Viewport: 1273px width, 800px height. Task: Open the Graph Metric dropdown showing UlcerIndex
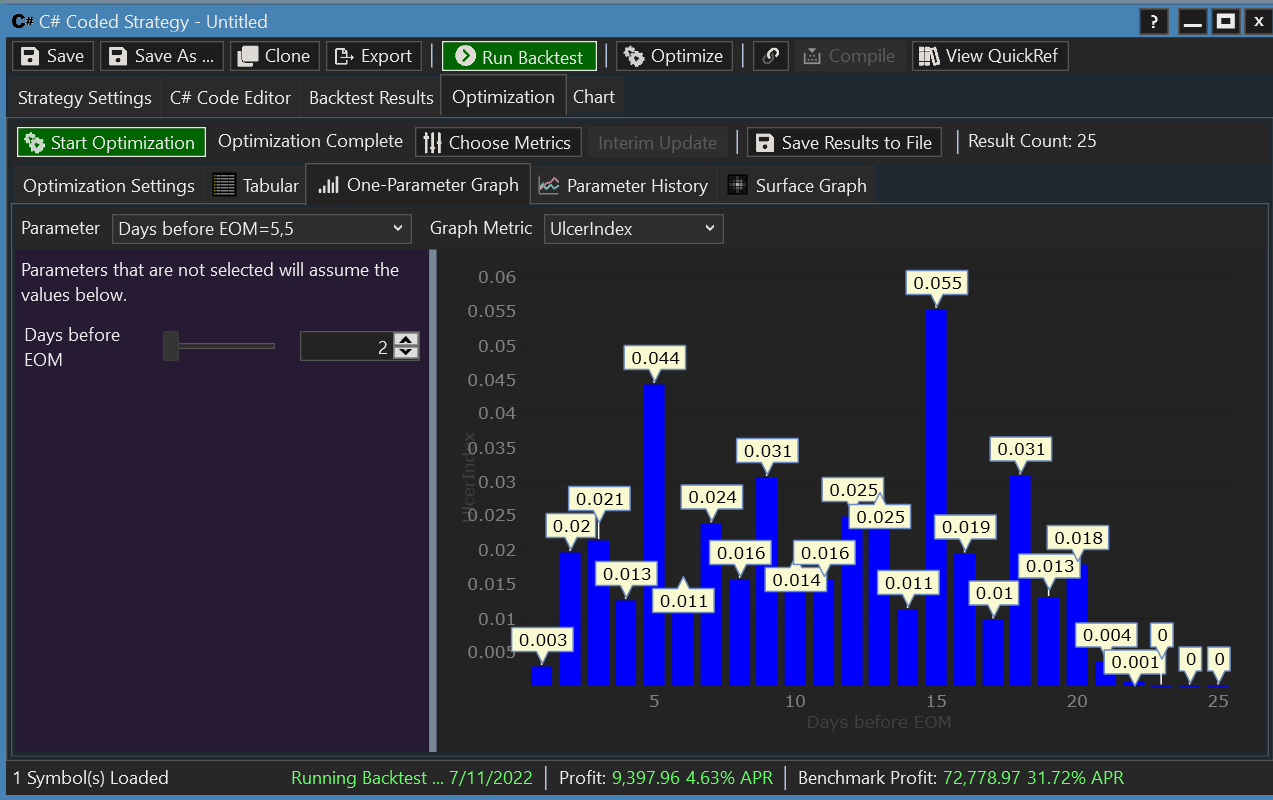[632, 228]
